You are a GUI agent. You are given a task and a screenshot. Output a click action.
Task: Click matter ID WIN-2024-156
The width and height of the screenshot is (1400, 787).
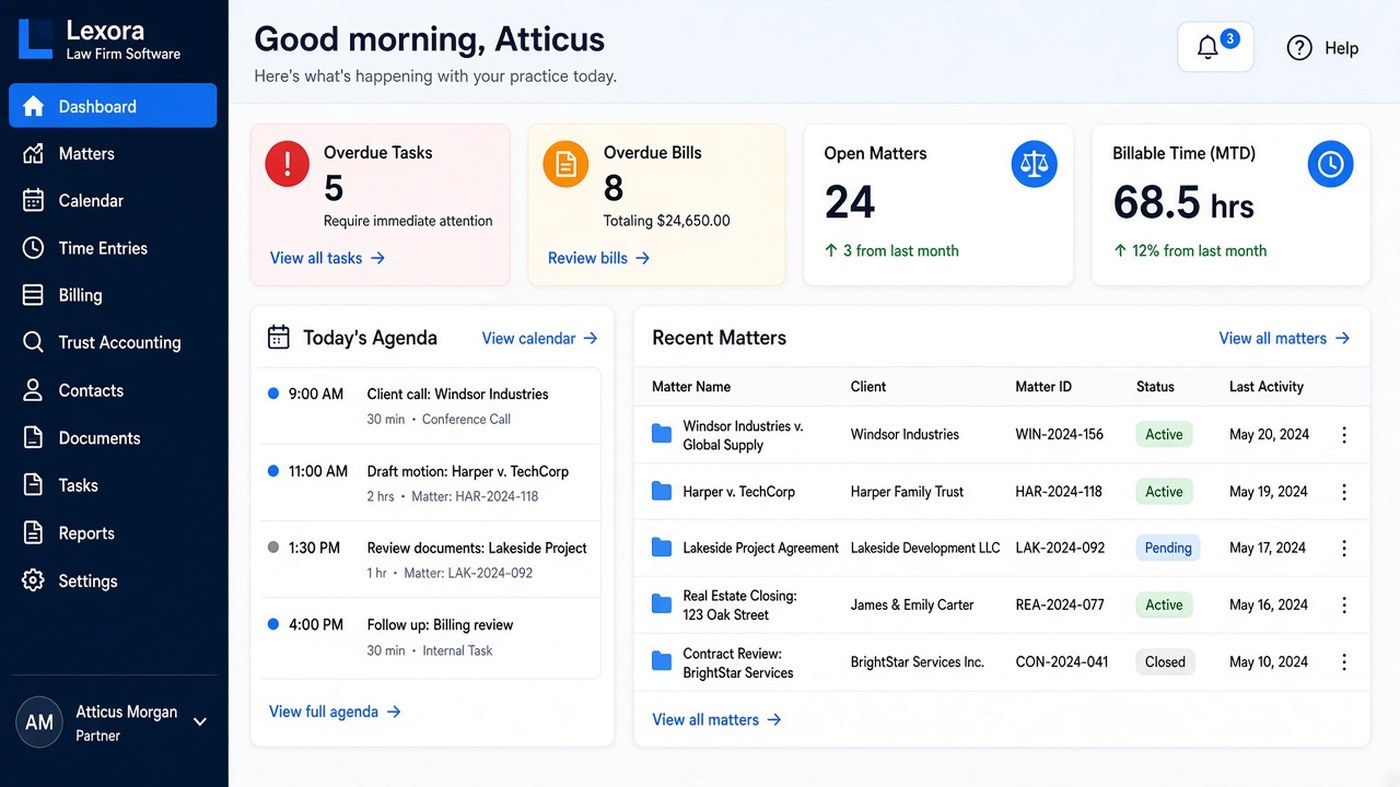[x=1059, y=435]
